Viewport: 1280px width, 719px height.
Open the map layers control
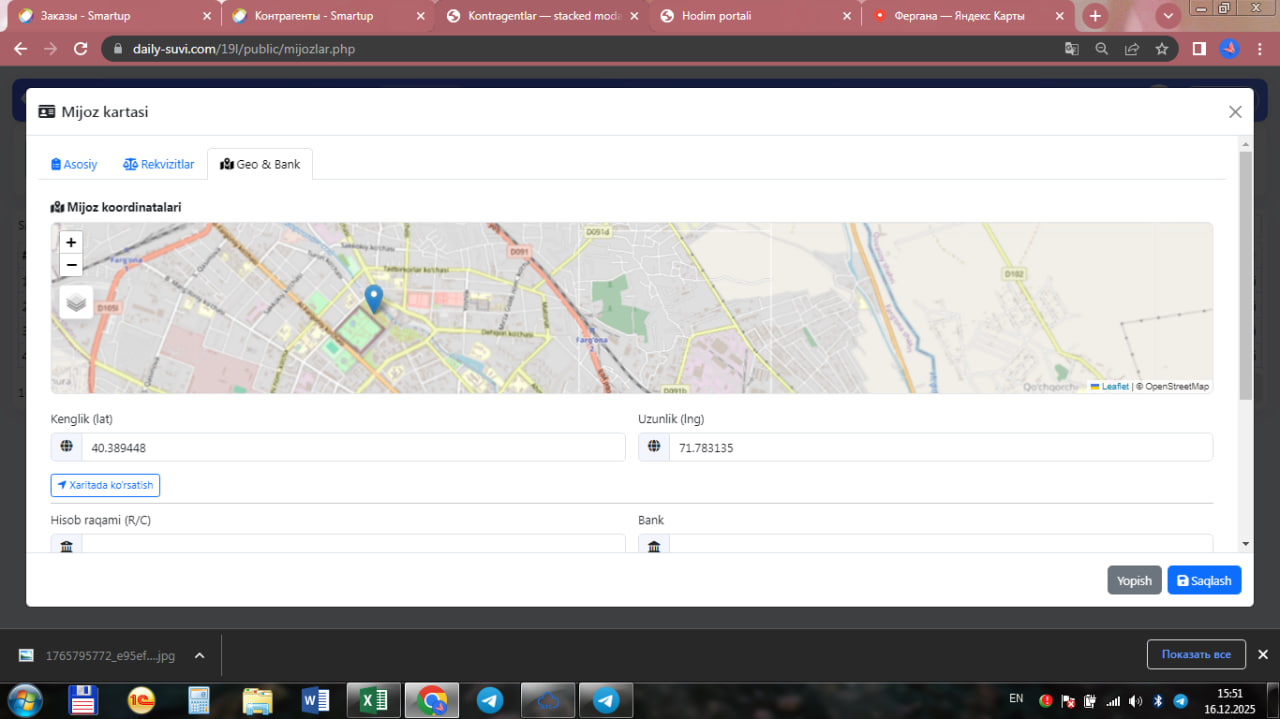77,302
